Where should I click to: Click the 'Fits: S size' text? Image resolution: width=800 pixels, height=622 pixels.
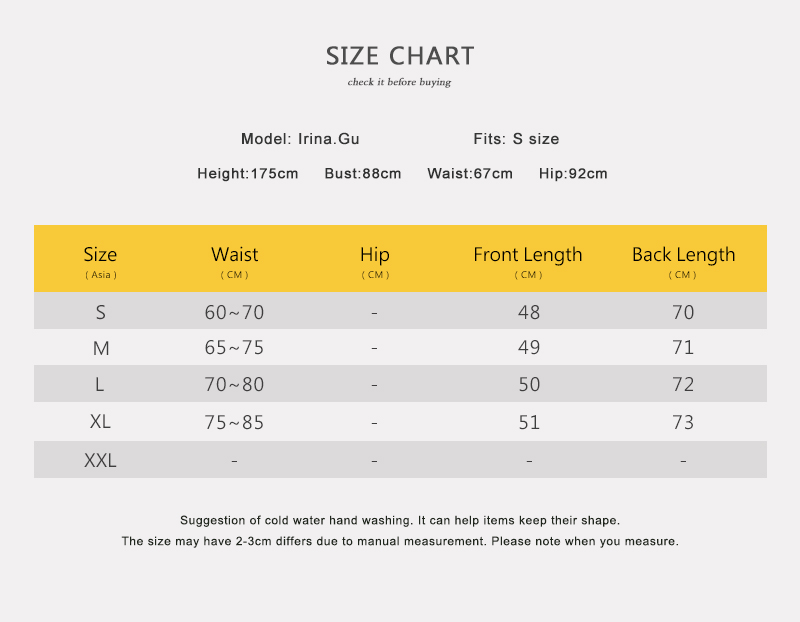pos(516,139)
